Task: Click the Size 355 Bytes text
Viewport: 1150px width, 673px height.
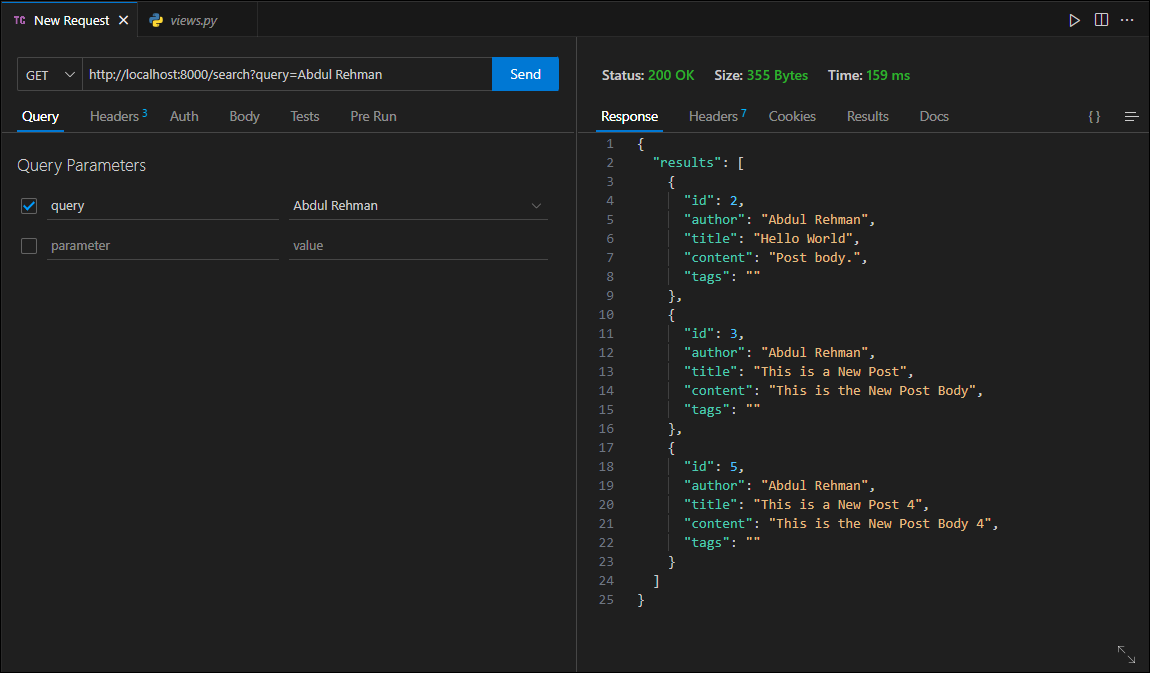Action: pos(761,76)
